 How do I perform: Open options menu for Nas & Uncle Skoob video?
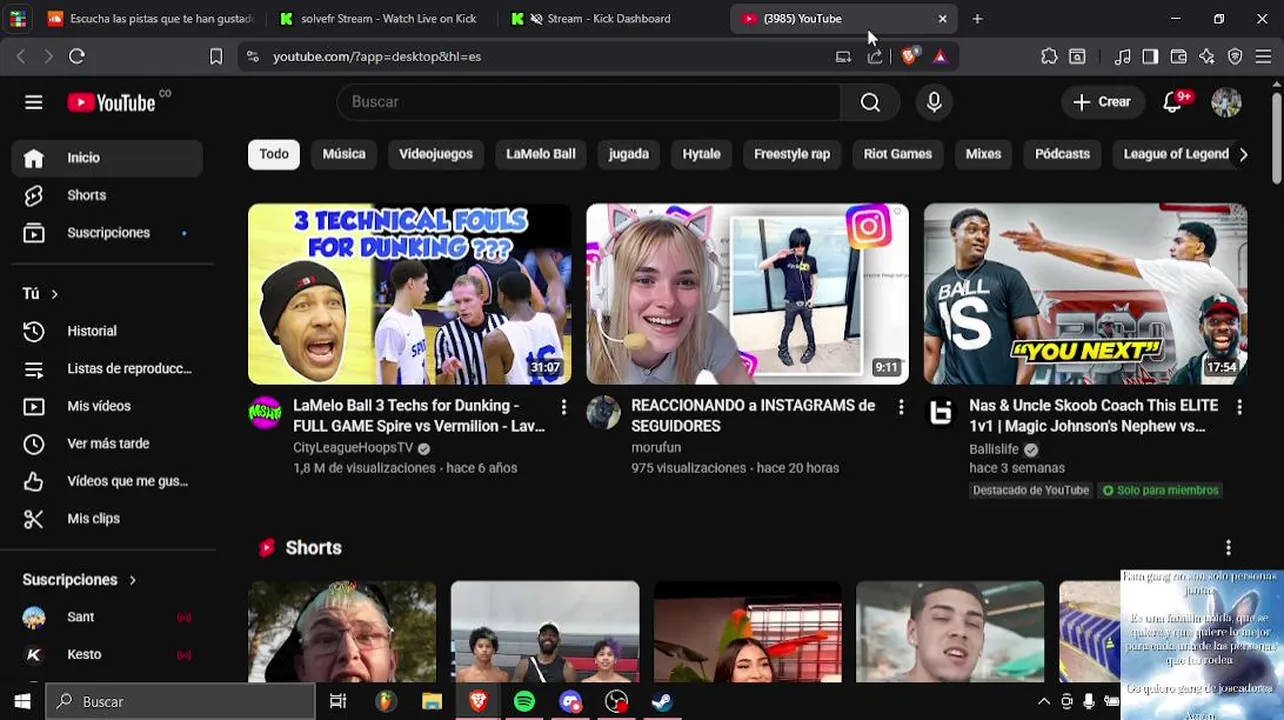point(1239,407)
